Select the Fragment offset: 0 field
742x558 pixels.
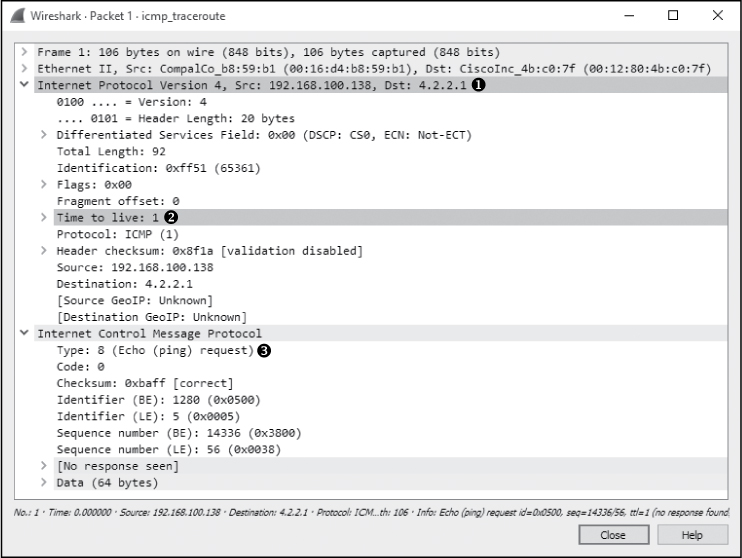(x=390, y=201)
